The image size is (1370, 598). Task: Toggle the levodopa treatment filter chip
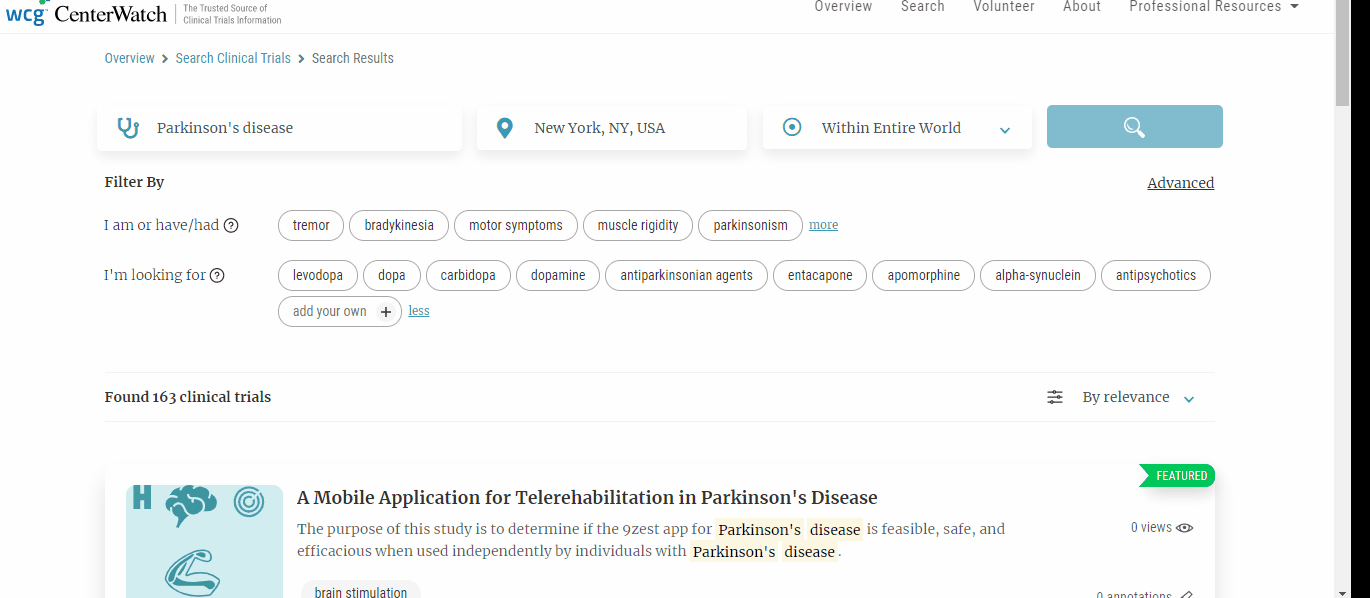(317, 275)
